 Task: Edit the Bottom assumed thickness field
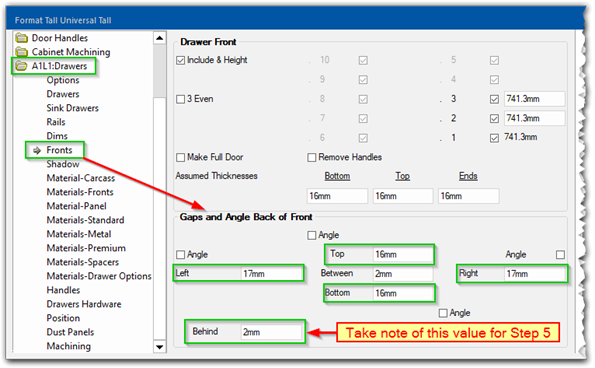337,196
